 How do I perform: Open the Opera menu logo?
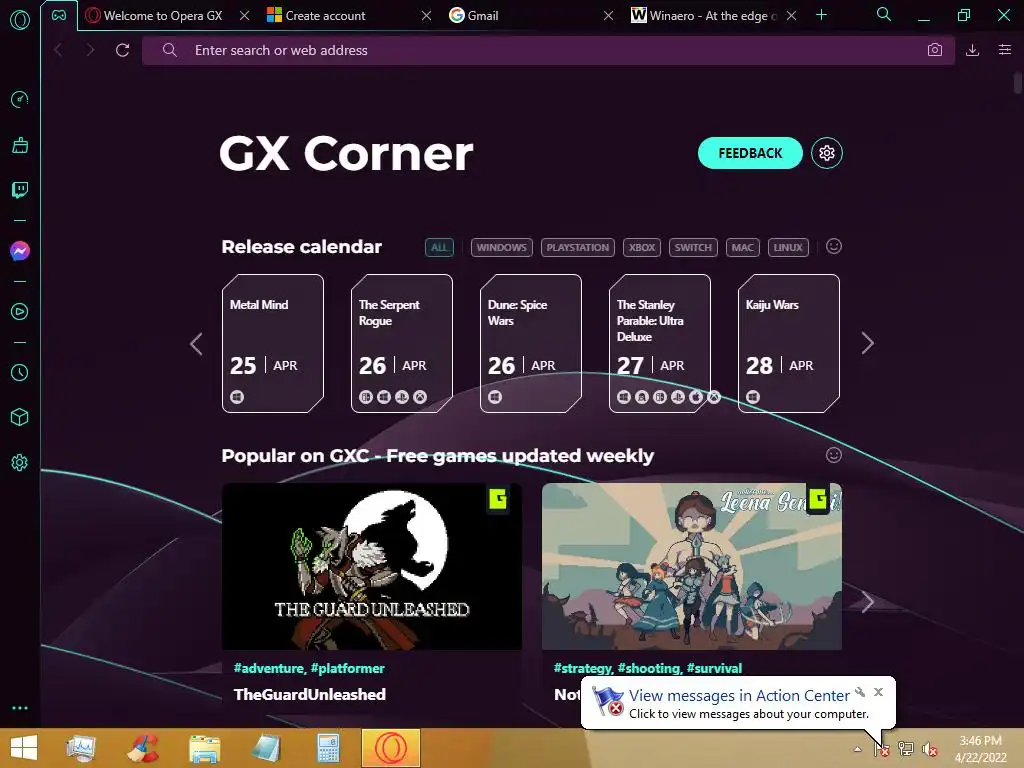click(20, 20)
